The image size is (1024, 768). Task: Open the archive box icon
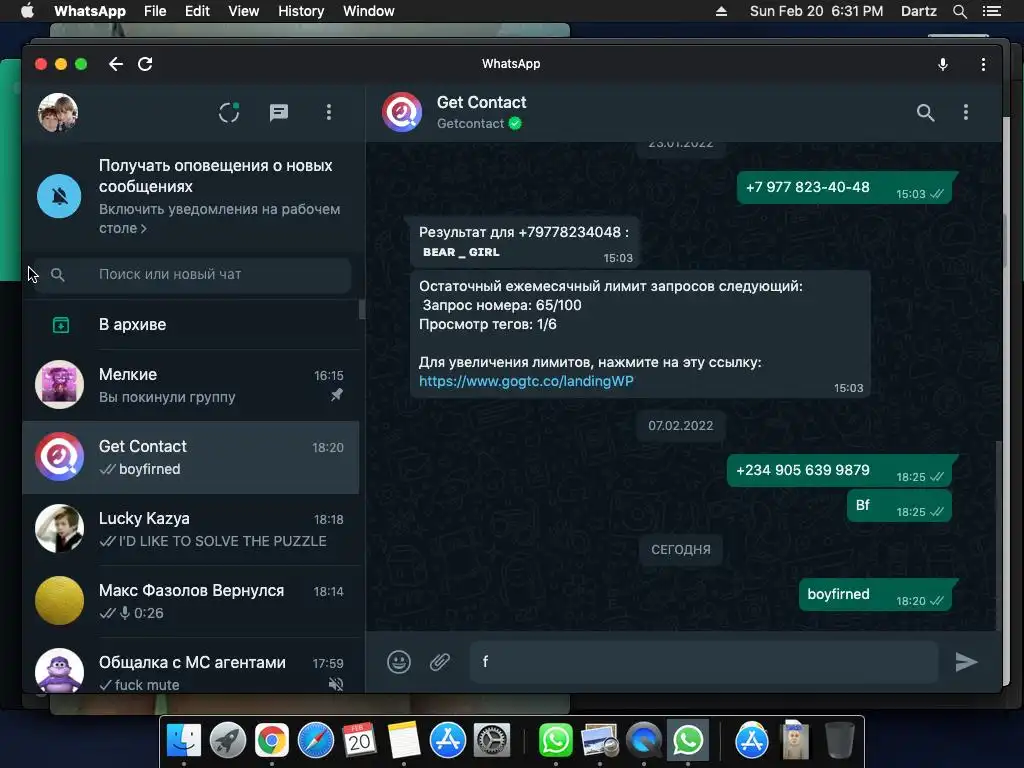(x=61, y=325)
